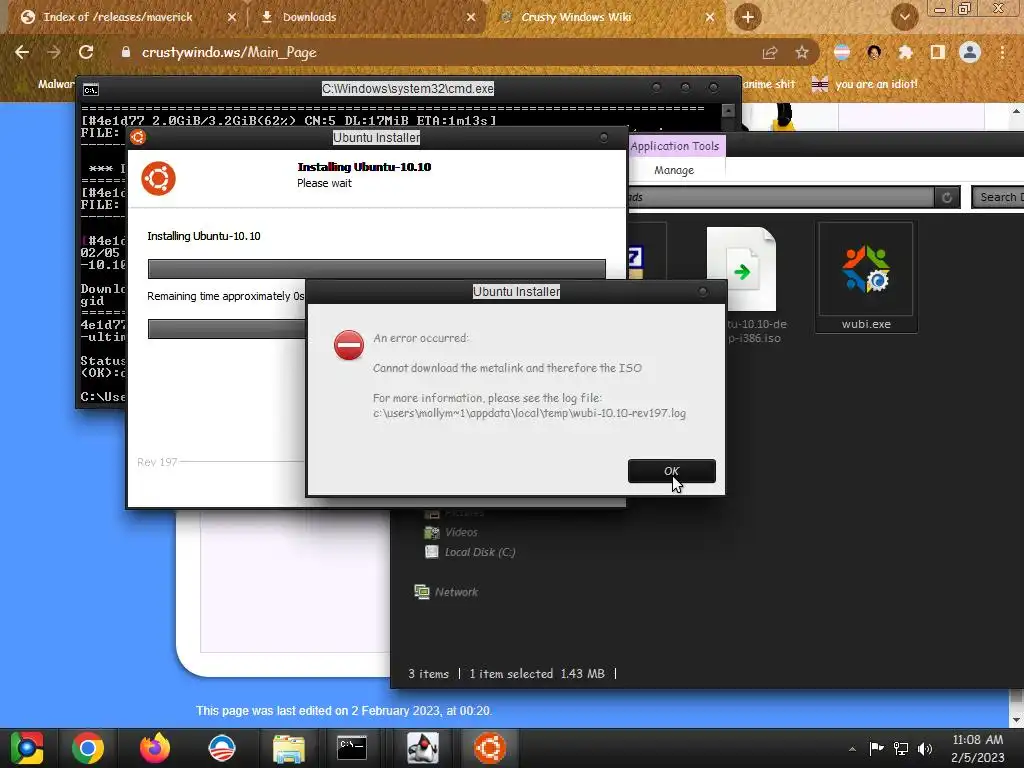Open the Chrome three-dot menu

pos(1002,52)
